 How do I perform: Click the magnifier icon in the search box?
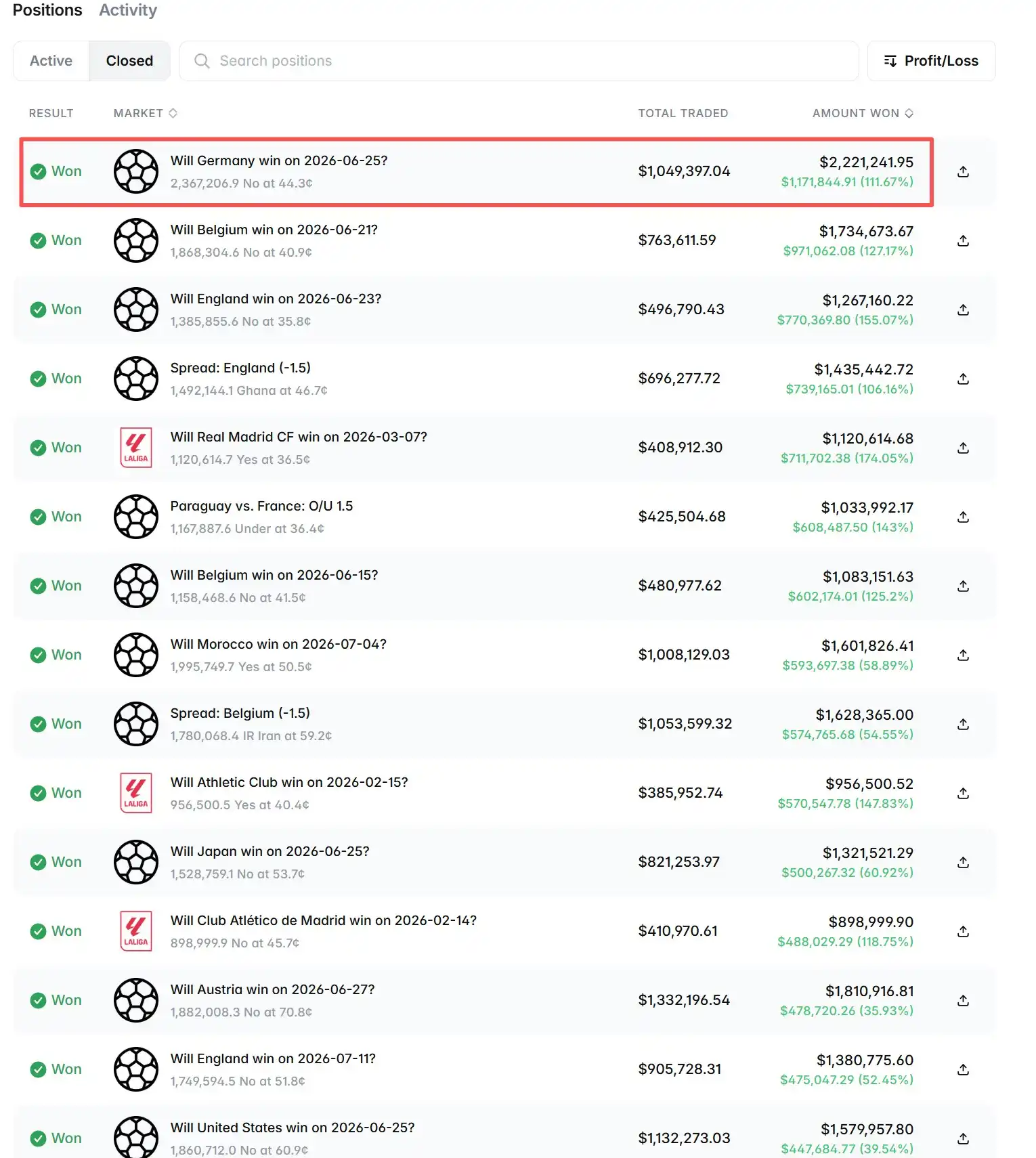pos(202,61)
